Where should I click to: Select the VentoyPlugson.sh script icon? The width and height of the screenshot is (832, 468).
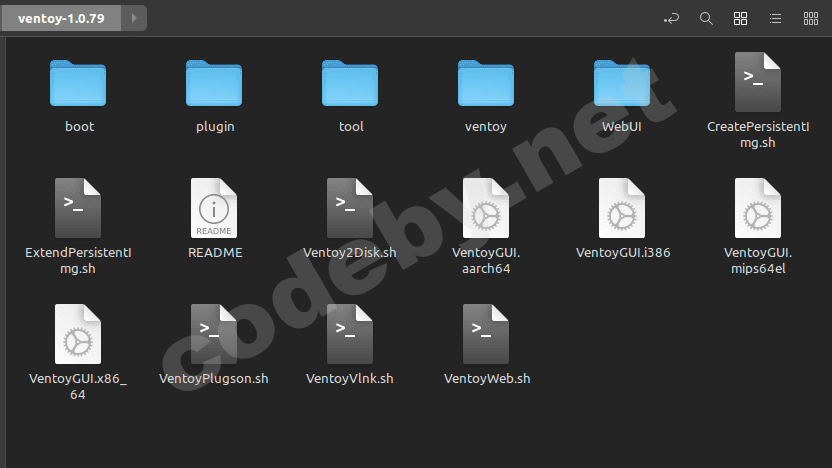click(x=214, y=334)
